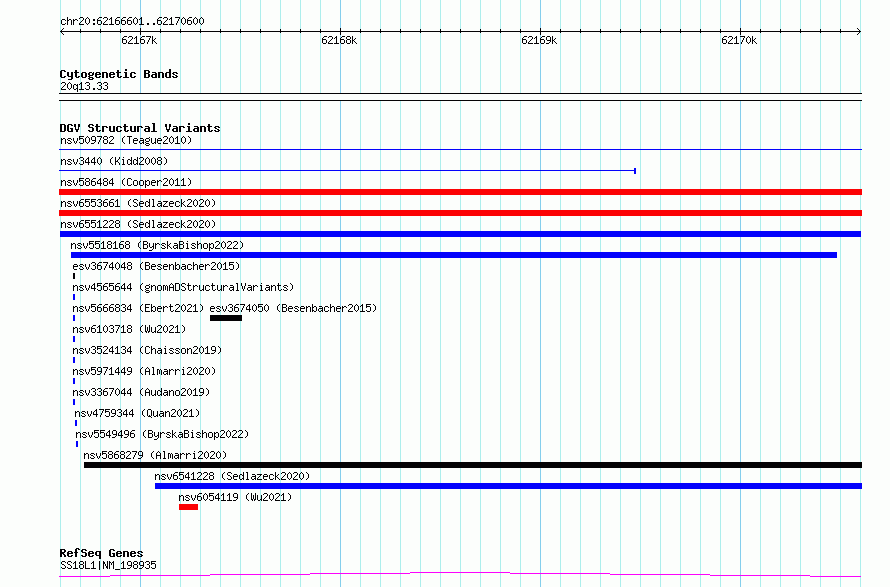Click the 62170k ruler position label

tap(739, 40)
